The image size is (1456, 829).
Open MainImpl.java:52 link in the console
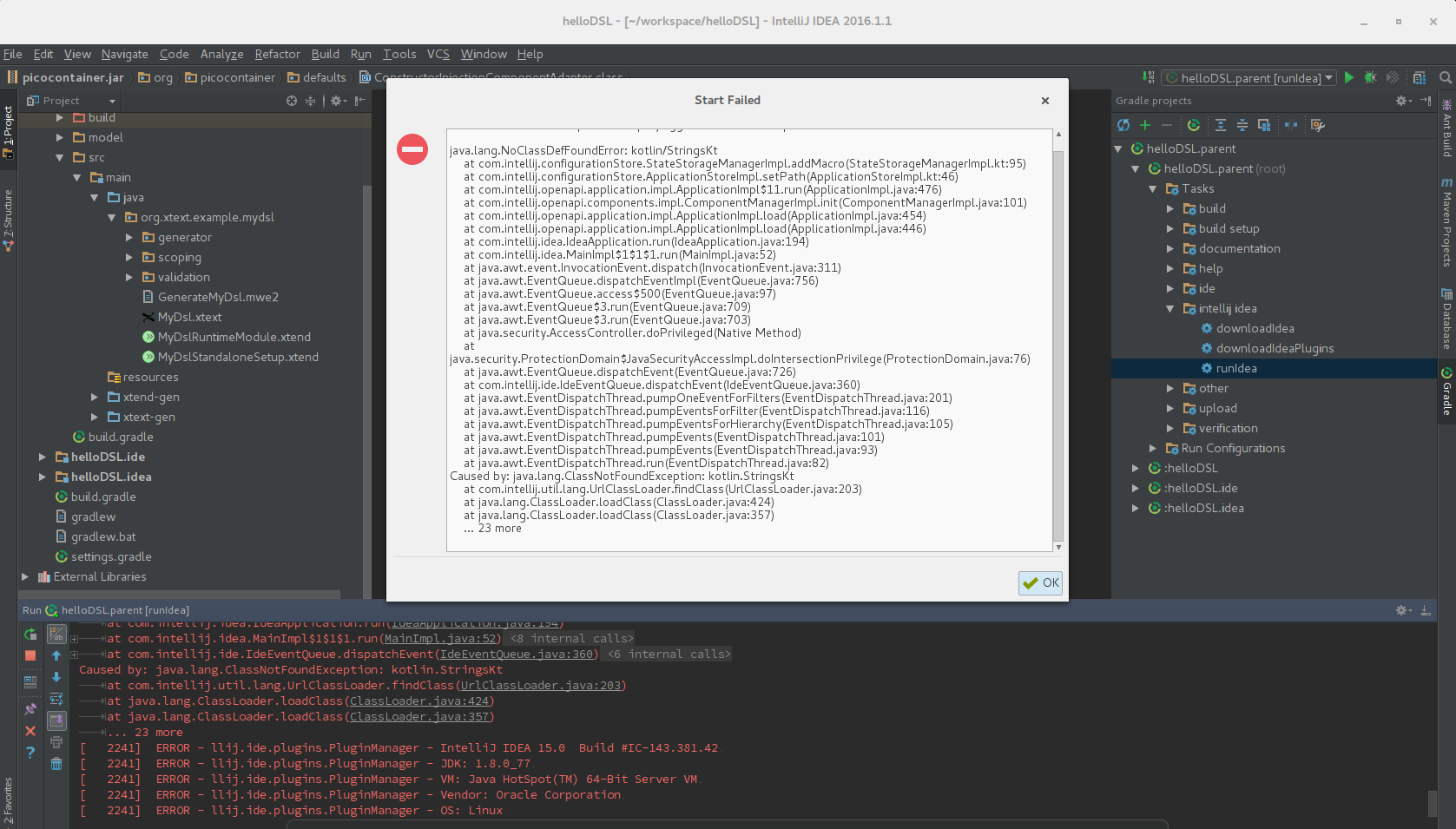(x=440, y=638)
